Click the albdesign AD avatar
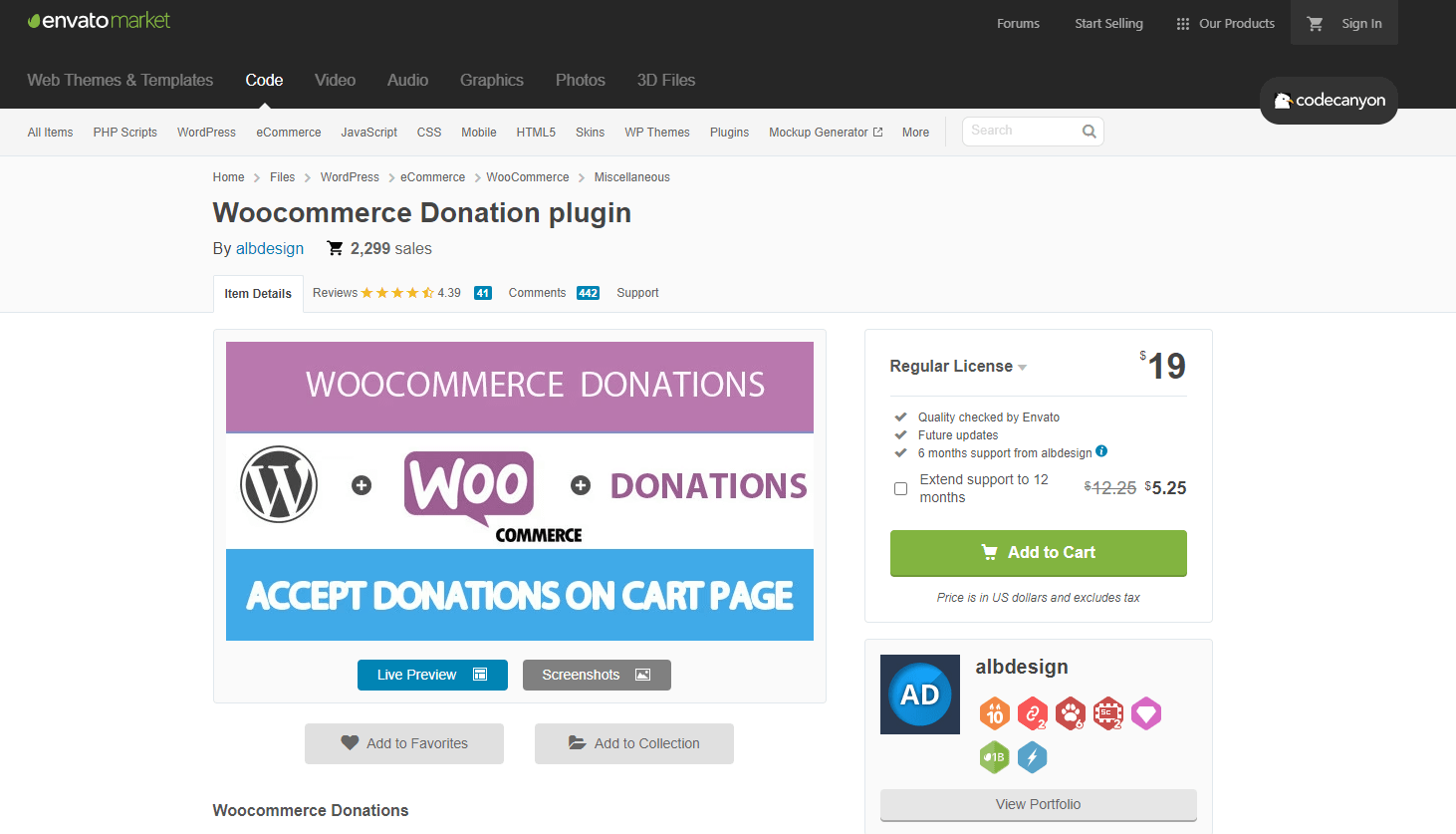Image resolution: width=1456 pixels, height=834 pixels. (919, 695)
